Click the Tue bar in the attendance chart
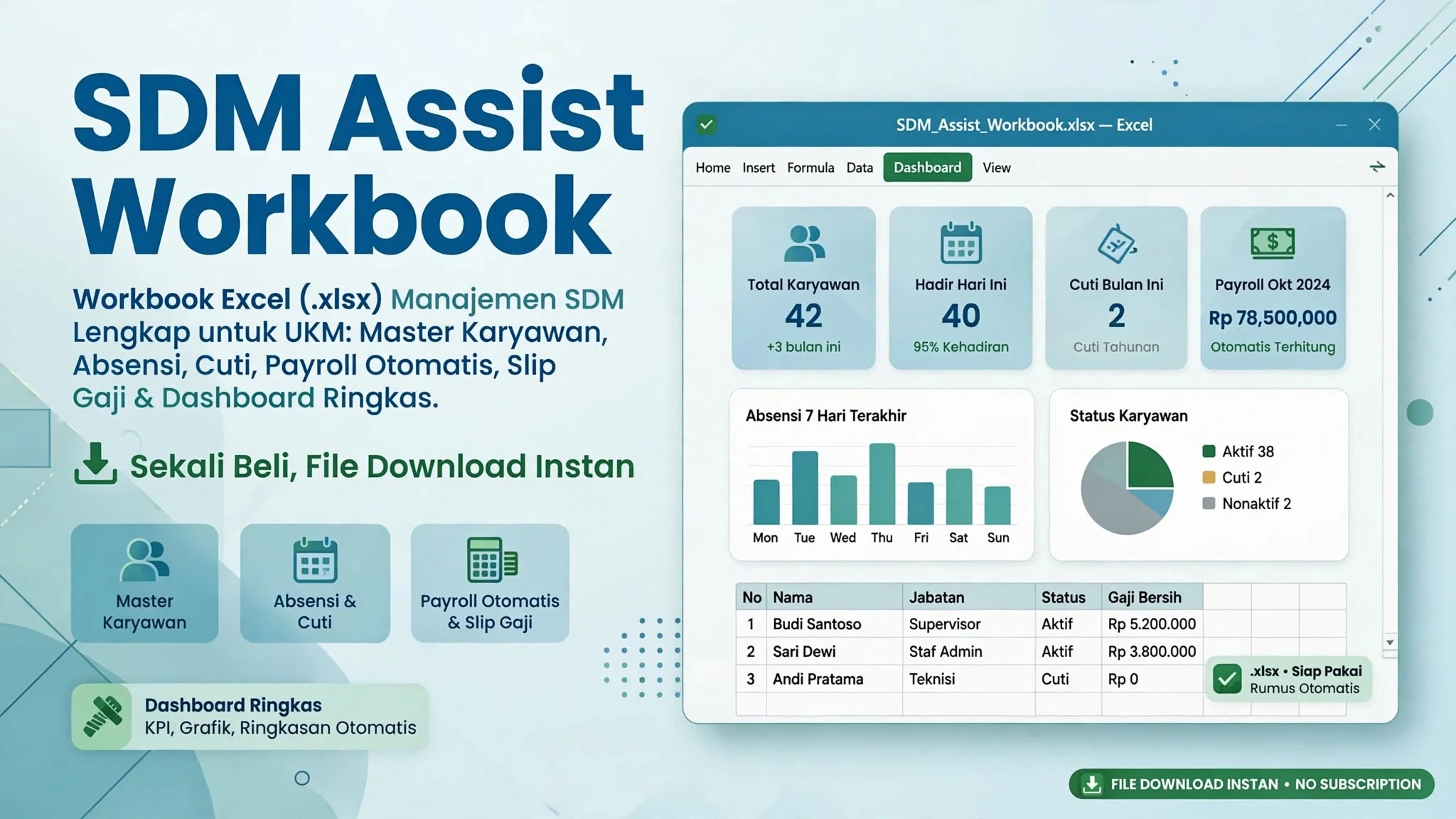The image size is (1456, 819). pyautogui.click(x=805, y=488)
